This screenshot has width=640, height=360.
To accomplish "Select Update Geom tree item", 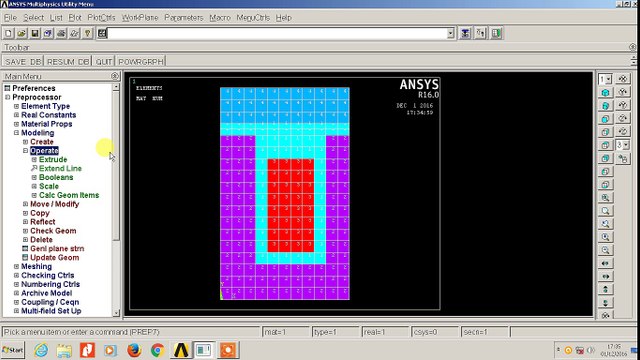I will (x=55, y=258).
